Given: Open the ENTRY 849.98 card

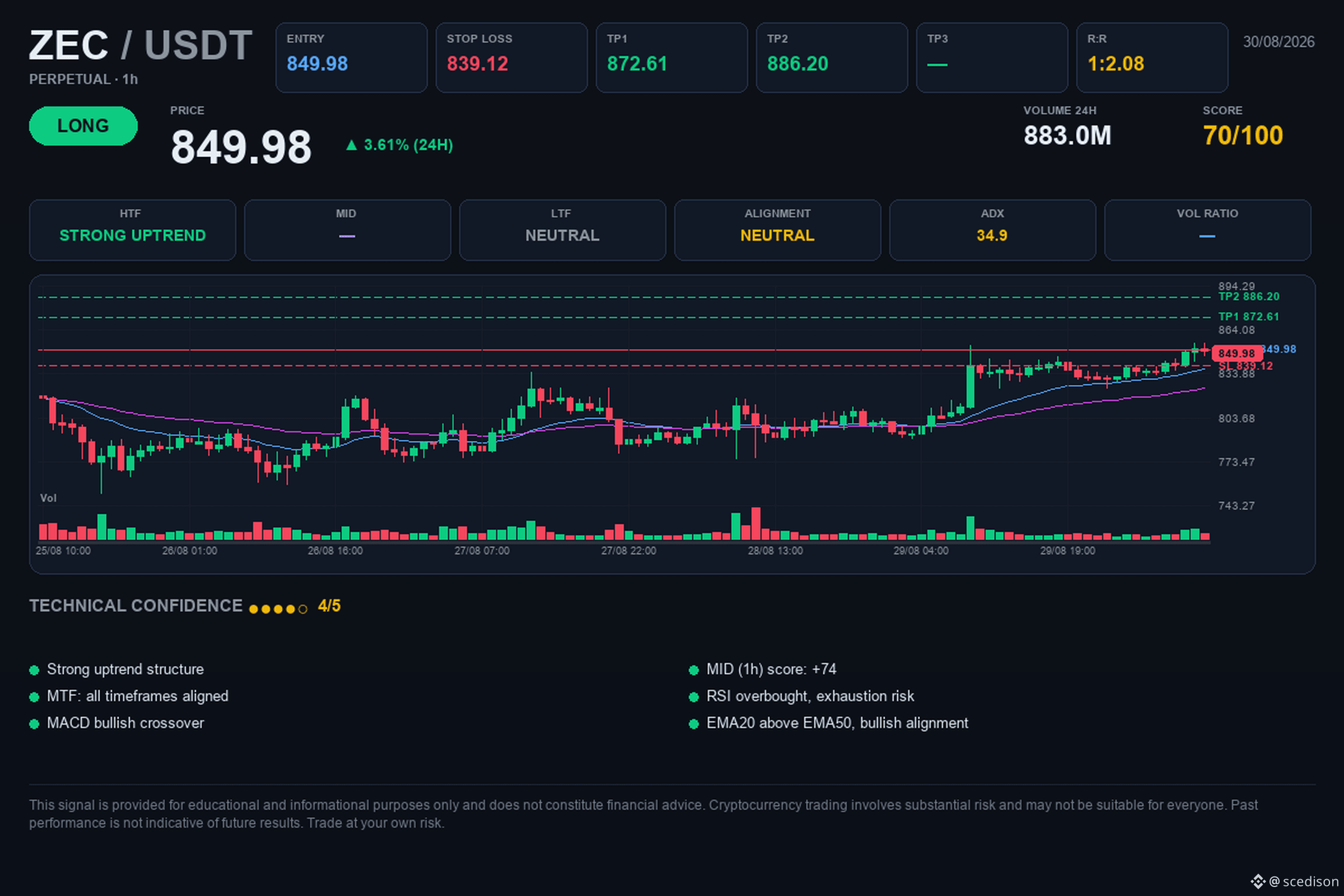Looking at the screenshot, I should click(x=352, y=58).
